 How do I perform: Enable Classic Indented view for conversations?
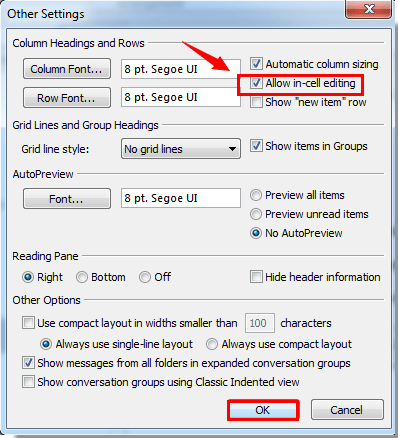click(x=28, y=382)
